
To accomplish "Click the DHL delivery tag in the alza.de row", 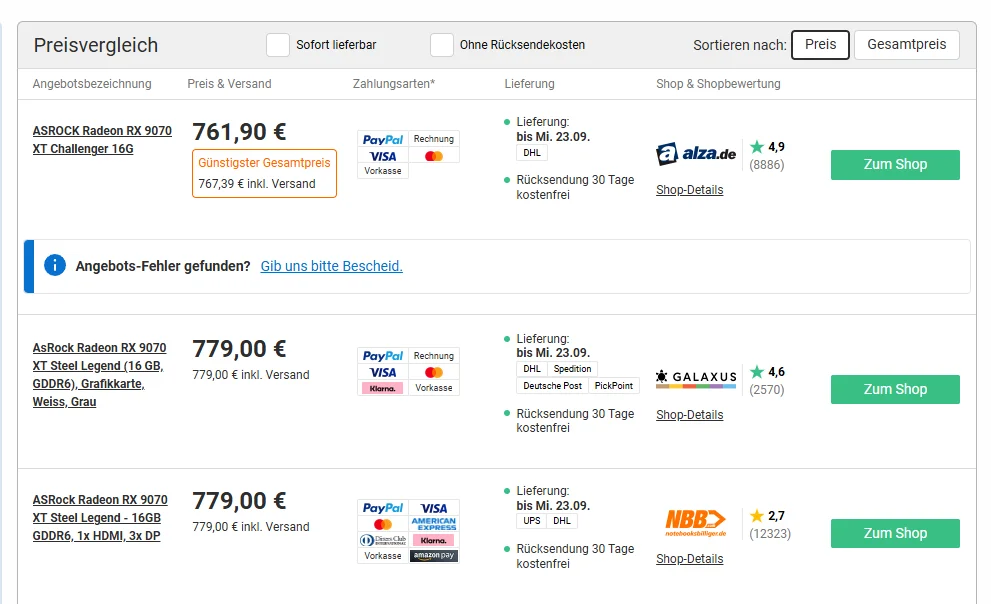I will pos(532,152).
